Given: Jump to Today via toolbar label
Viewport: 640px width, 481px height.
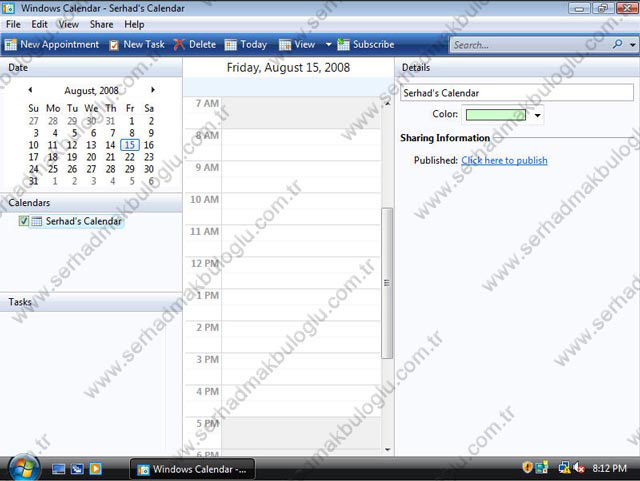Looking at the screenshot, I should point(253,45).
